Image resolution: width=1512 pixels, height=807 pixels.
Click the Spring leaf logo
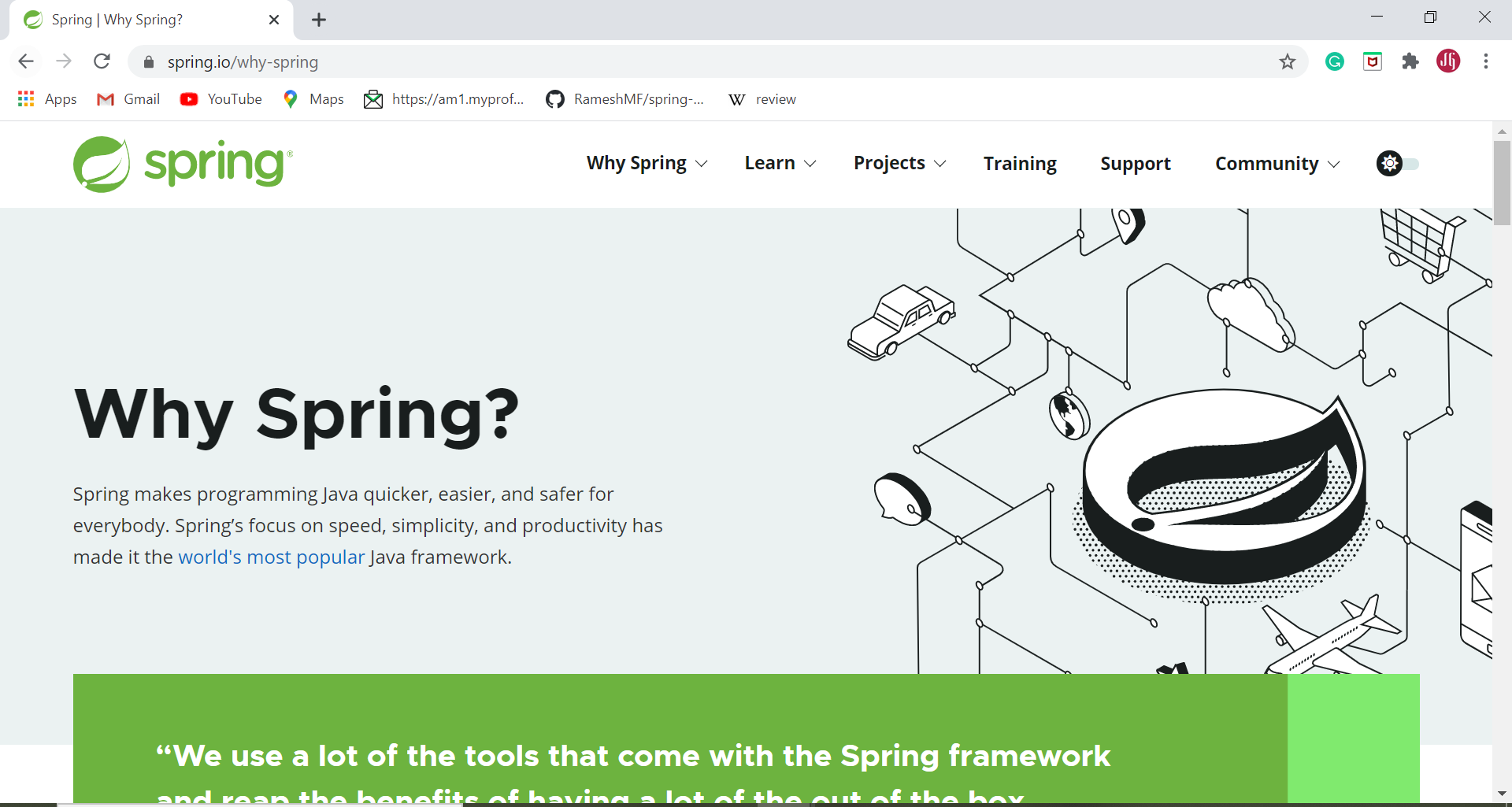[x=101, y=164]
